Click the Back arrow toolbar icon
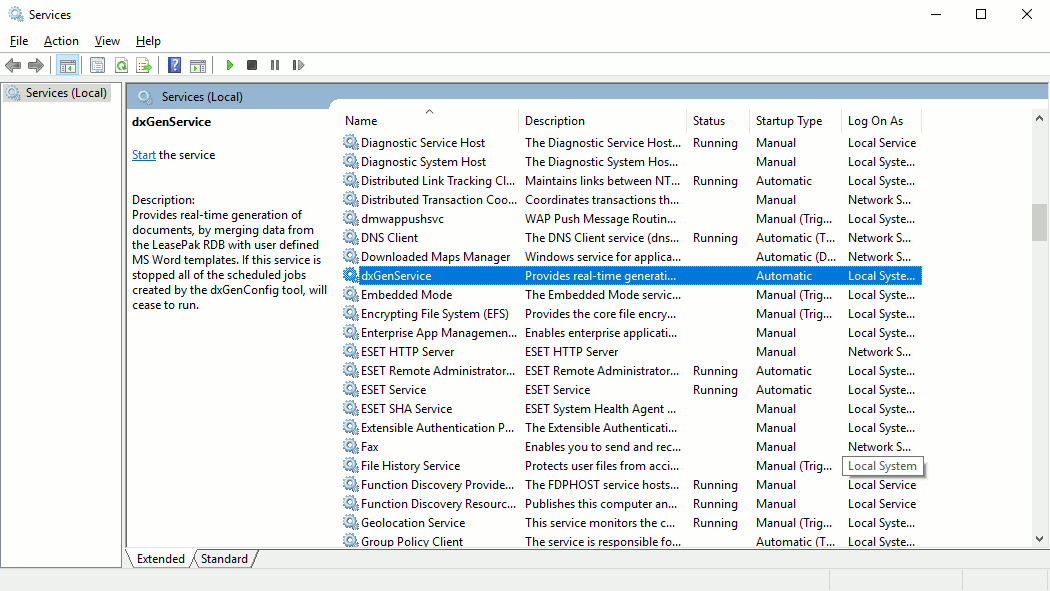Image resolution: width=1050 pixels, height=591 pixels. pos(13,66)
